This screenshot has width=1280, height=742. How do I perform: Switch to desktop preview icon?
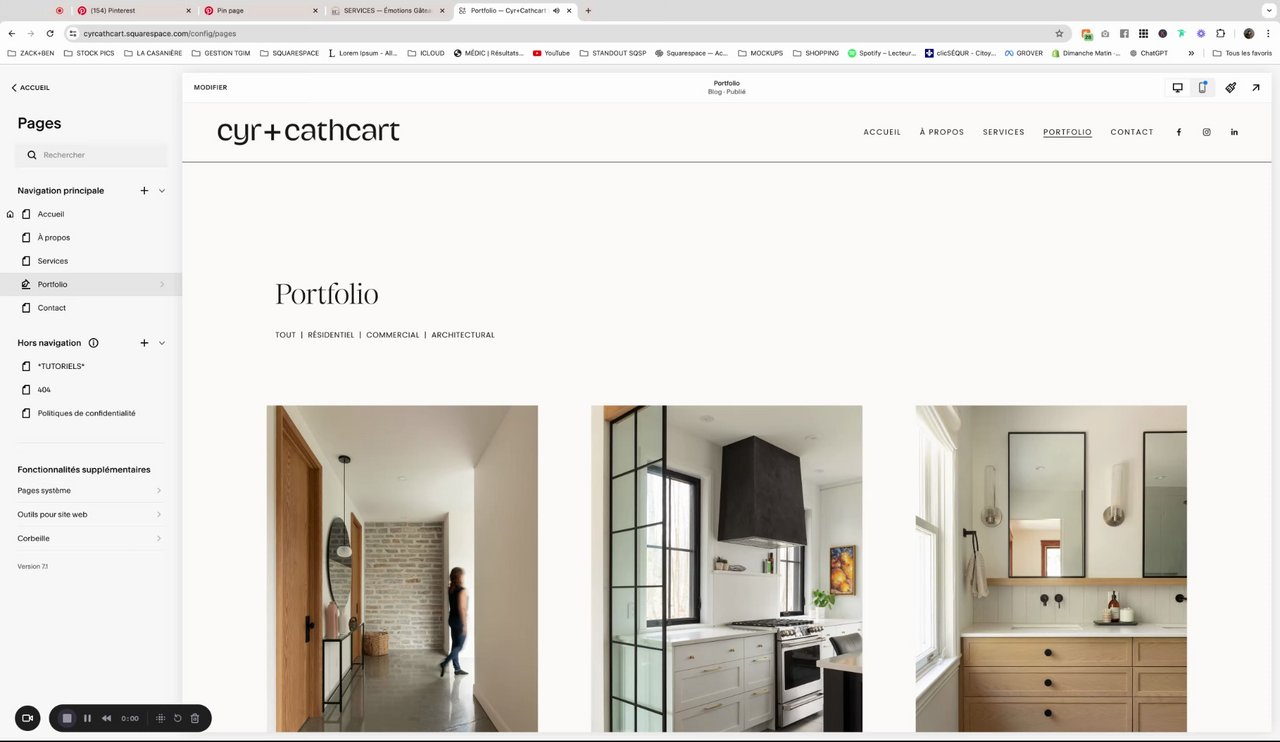coord(1177,88)
